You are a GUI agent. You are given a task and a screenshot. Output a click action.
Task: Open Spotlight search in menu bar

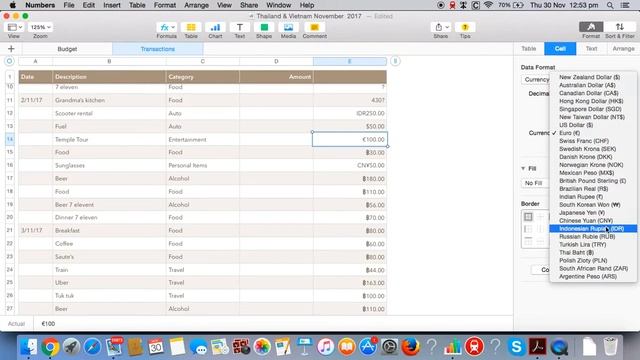coord(610,5)
